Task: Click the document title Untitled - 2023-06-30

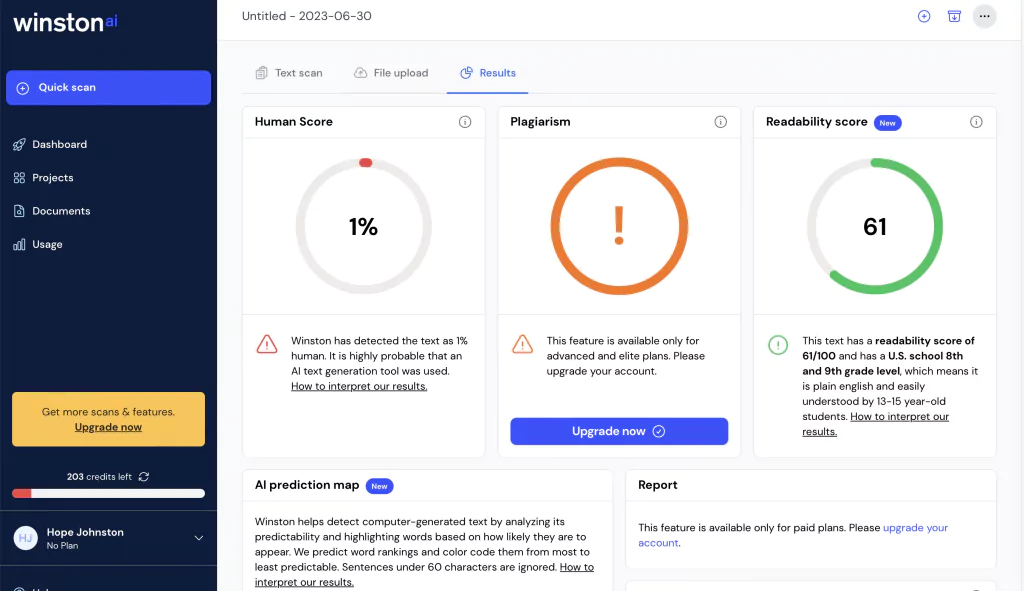Action: (x=307, y=16)
